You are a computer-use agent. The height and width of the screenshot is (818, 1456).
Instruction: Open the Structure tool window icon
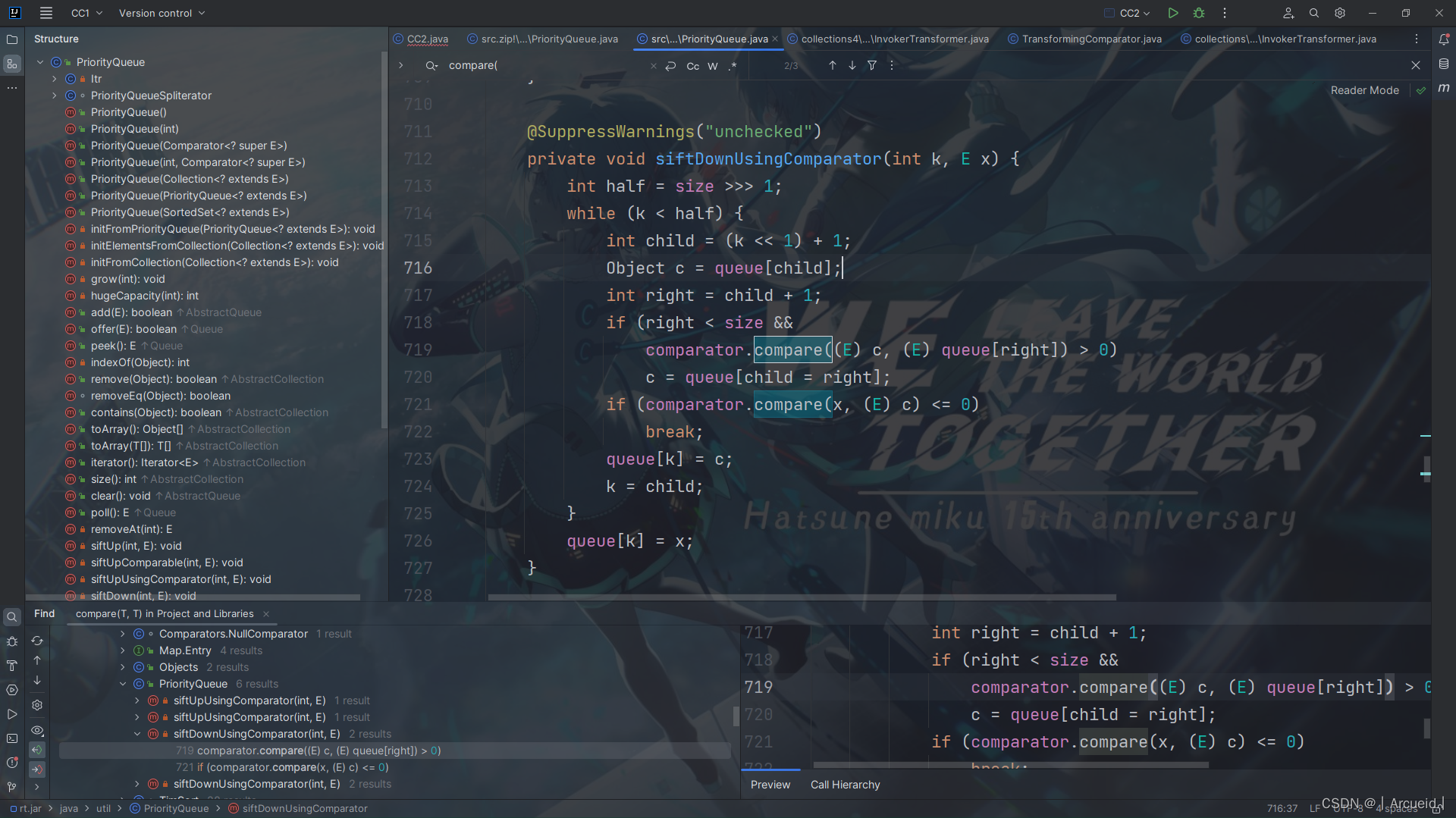(x=12, y=64)
